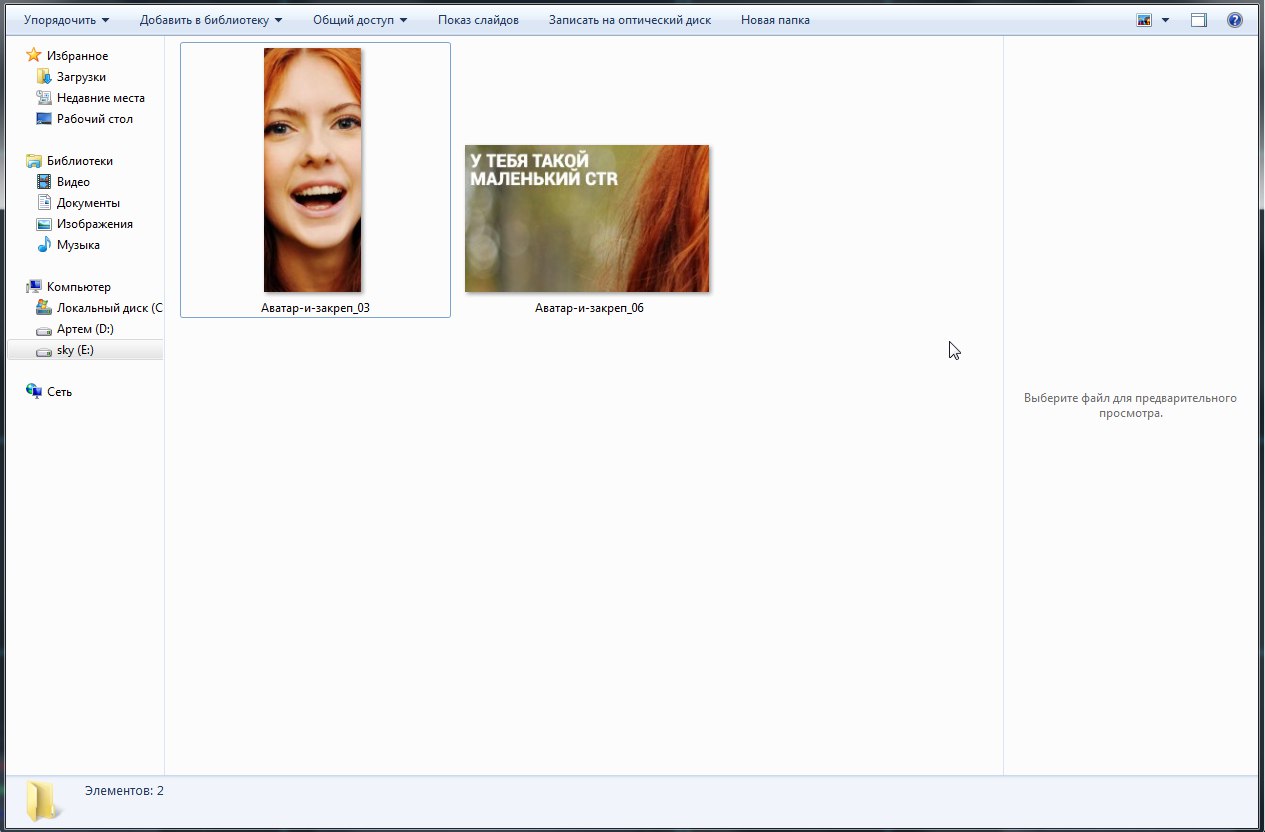The height and width of the screenshot is (832, 1265).
Task: Click the Help question mark icon
Action: click(1235, 20)
